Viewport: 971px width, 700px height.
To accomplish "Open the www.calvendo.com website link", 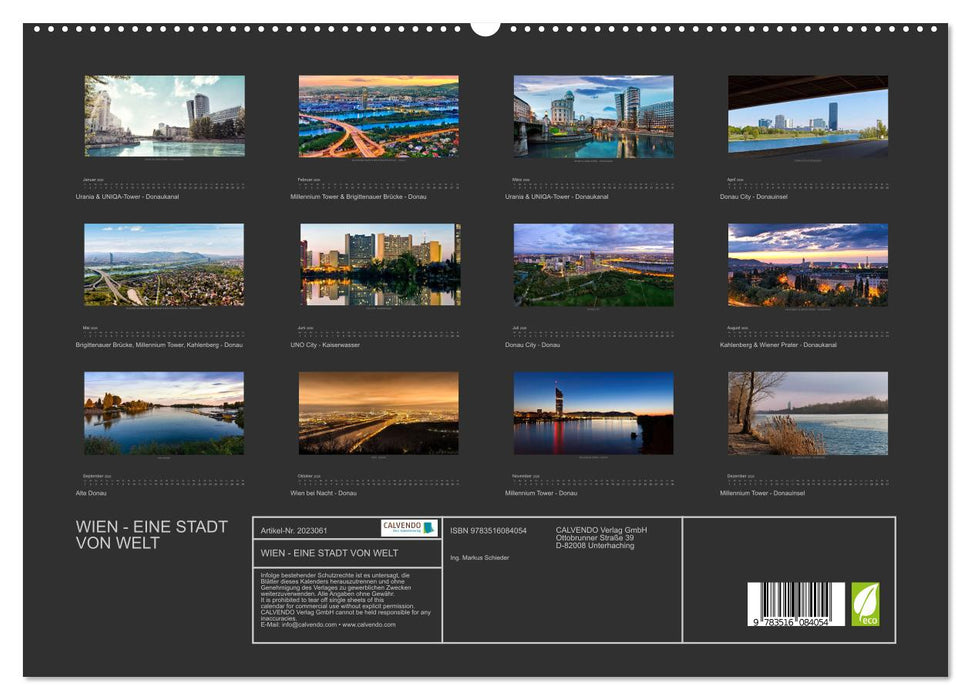I will pyautogui.click(x=370, y=622).
